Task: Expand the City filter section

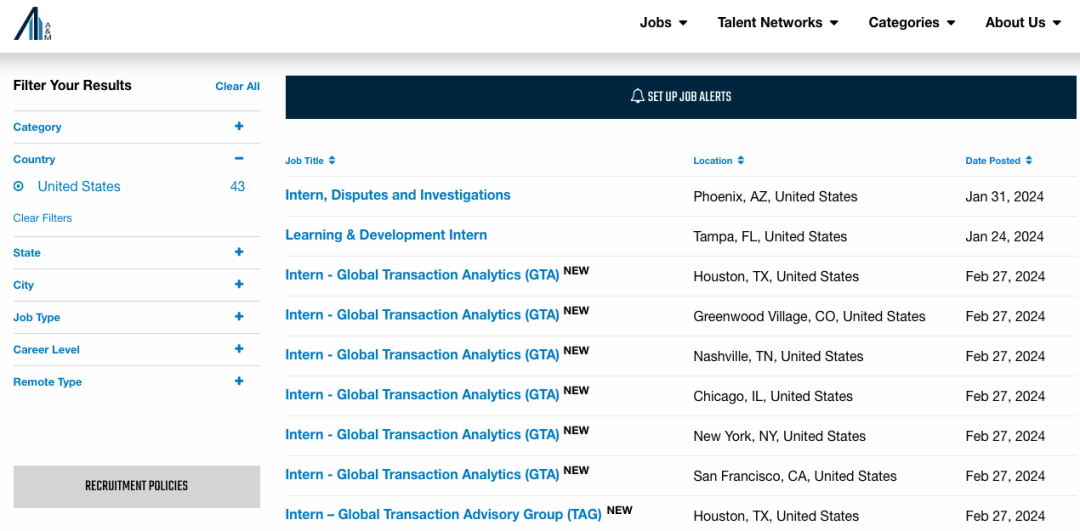Action: pyautogui.click(x=239, y=285)
